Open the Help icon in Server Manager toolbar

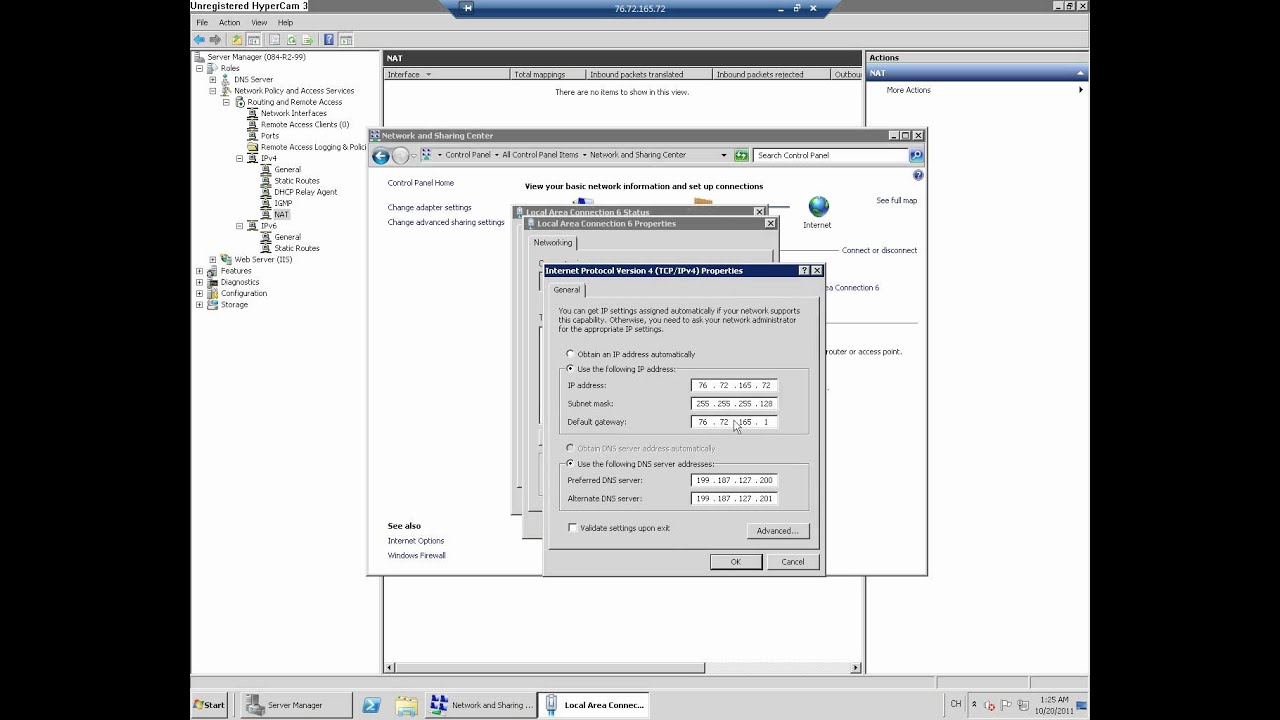click(329, 40)
